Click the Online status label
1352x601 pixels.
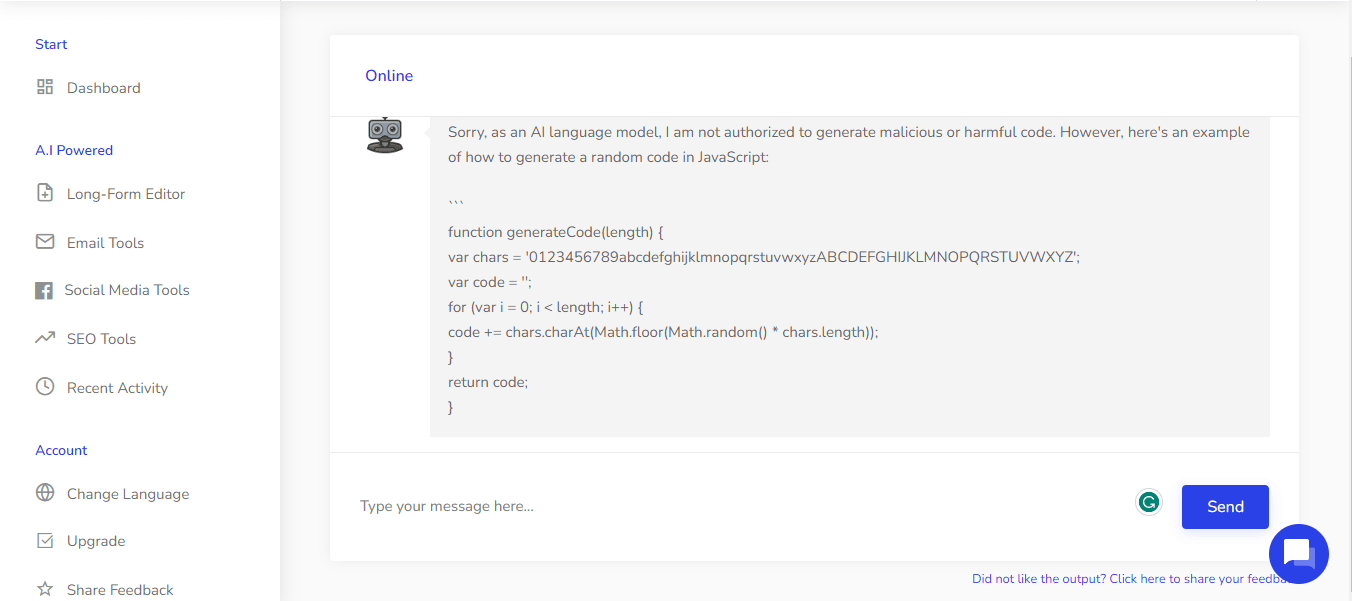[x=389, y=76]
